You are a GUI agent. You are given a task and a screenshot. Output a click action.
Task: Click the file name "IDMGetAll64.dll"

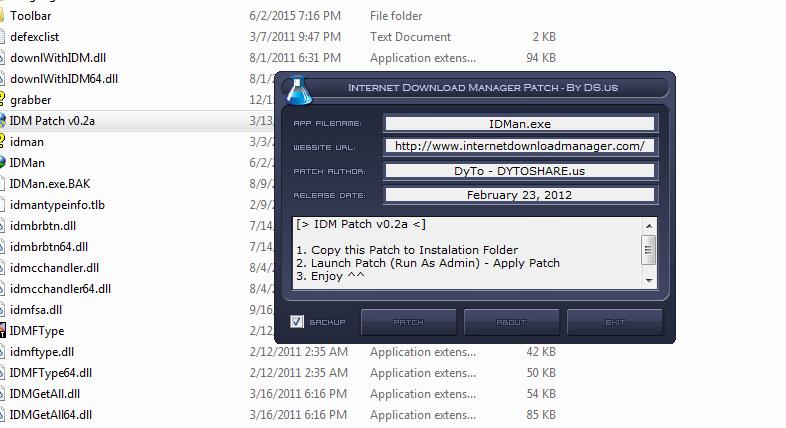click(51, 415)
